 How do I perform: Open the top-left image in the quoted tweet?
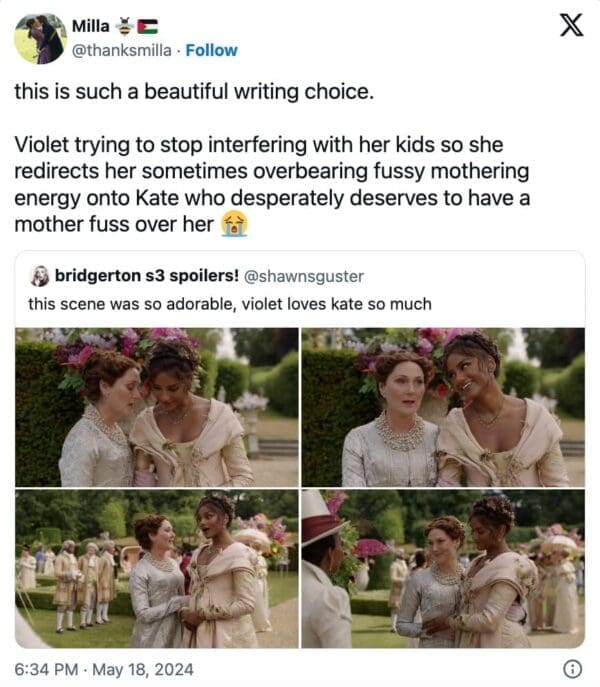coord(156,406)
